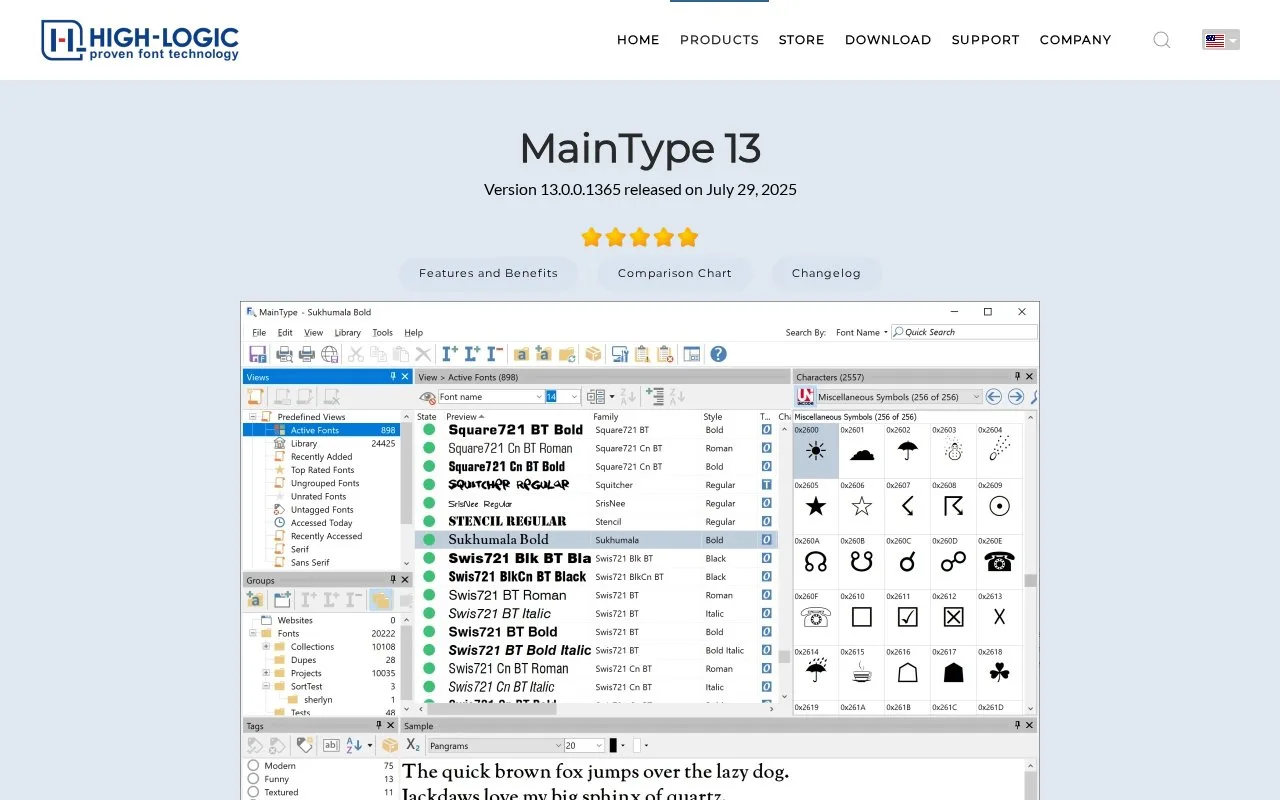Image resolution: width=1280 pixels, height=800 pixels.
Task: Click the Save icon in MainType toolbar
Action: (257, 354)
